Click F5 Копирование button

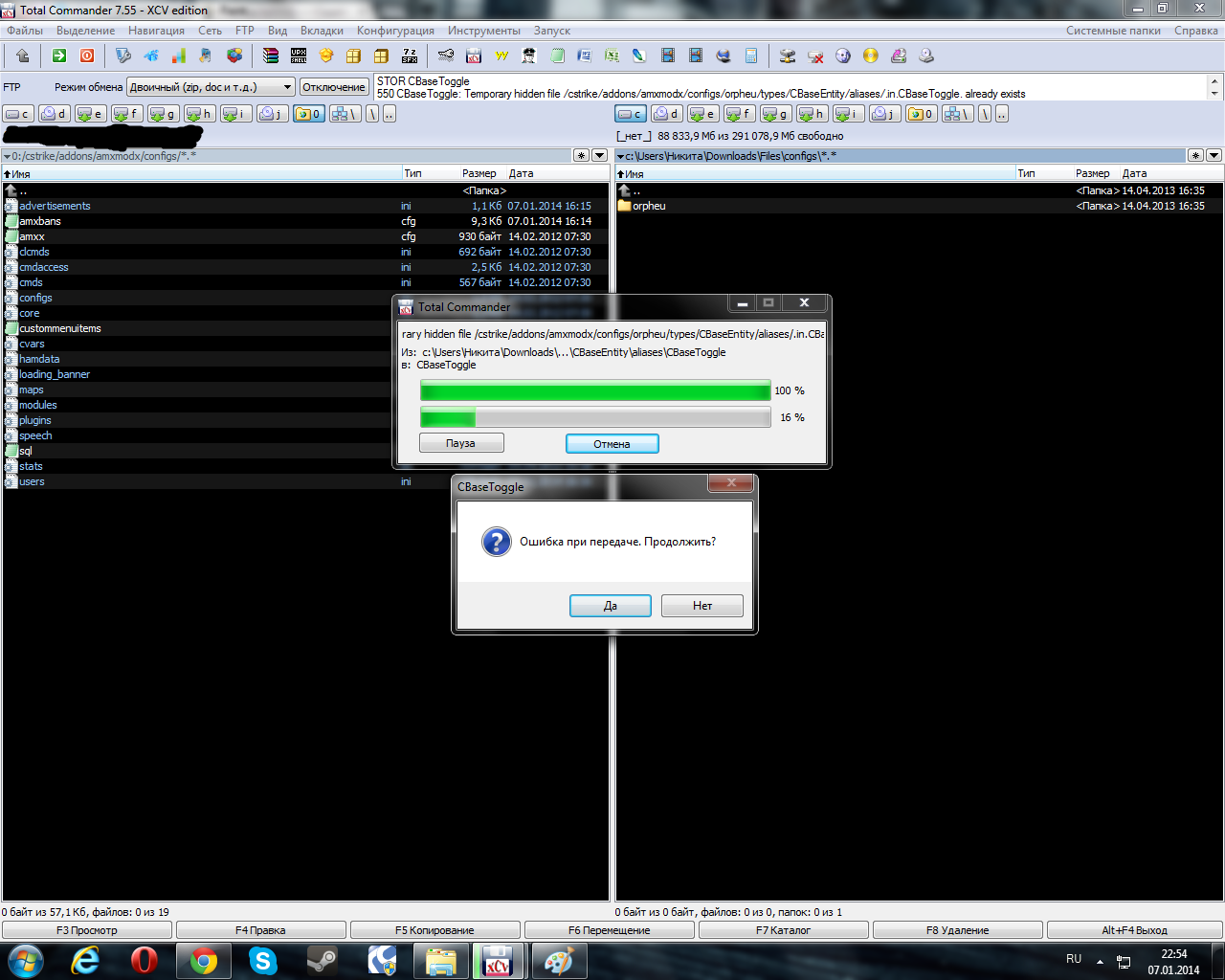(x=434, y=930)
